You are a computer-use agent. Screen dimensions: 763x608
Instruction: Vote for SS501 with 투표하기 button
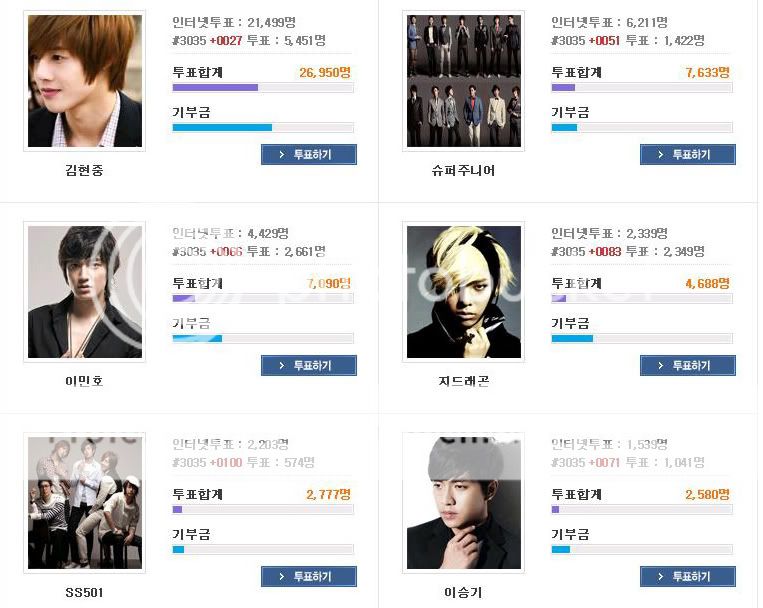point(309,576)
